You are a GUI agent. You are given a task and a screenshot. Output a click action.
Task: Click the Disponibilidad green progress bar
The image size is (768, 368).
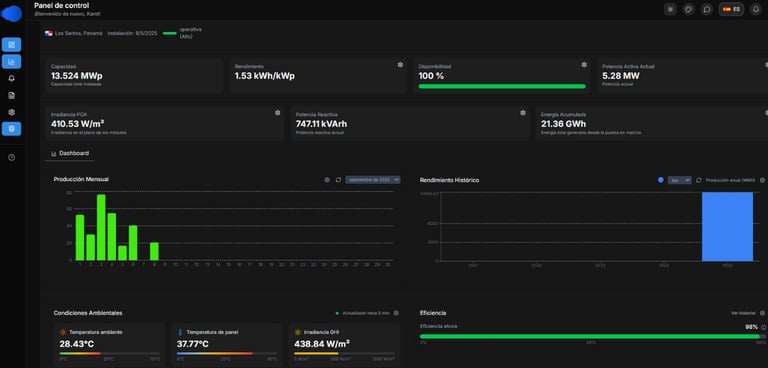tap(502, 86)
